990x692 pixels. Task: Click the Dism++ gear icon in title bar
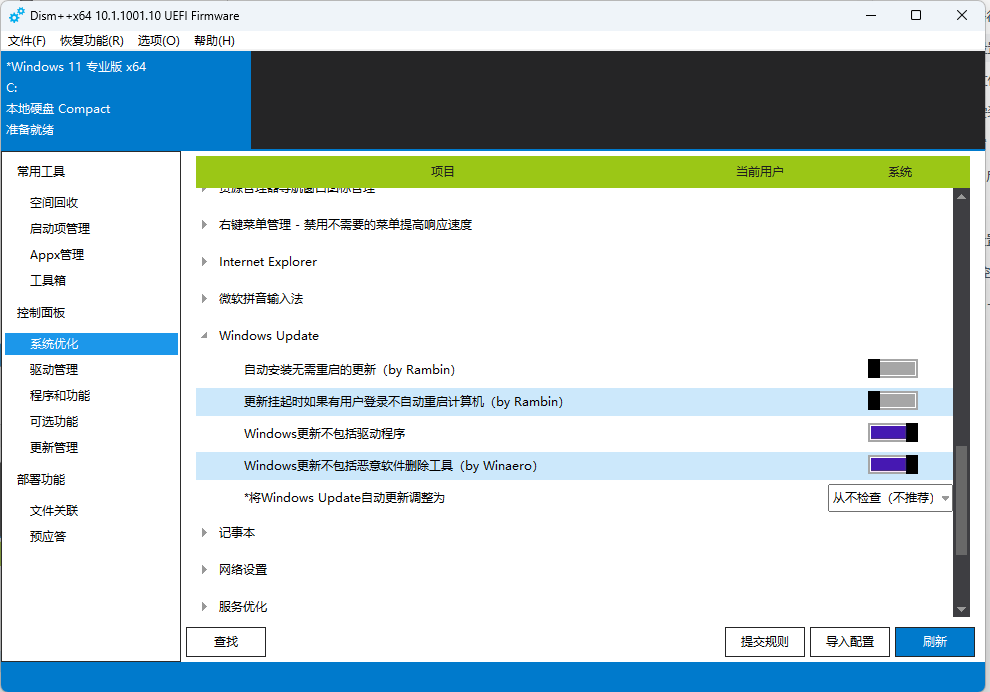(17, 16)
